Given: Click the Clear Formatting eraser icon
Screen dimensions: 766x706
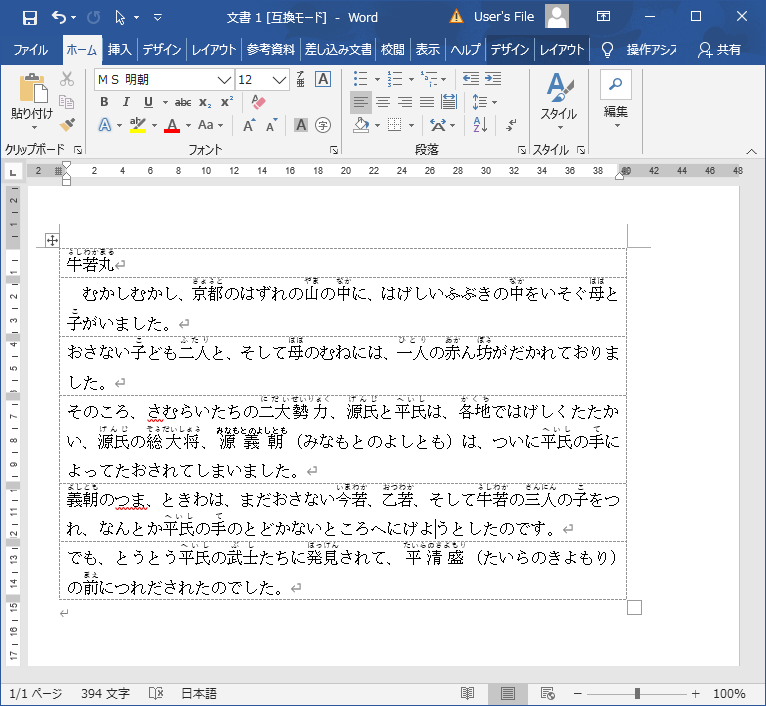Looking at the screenshot, I should coord(258,102).
